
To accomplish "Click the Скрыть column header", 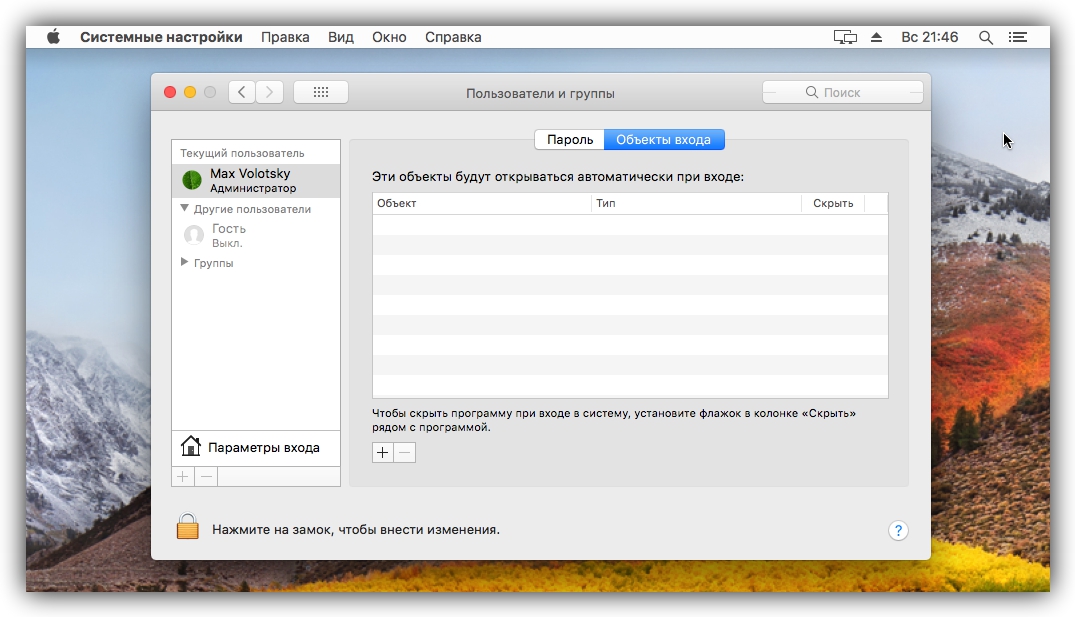I will 833,203.
